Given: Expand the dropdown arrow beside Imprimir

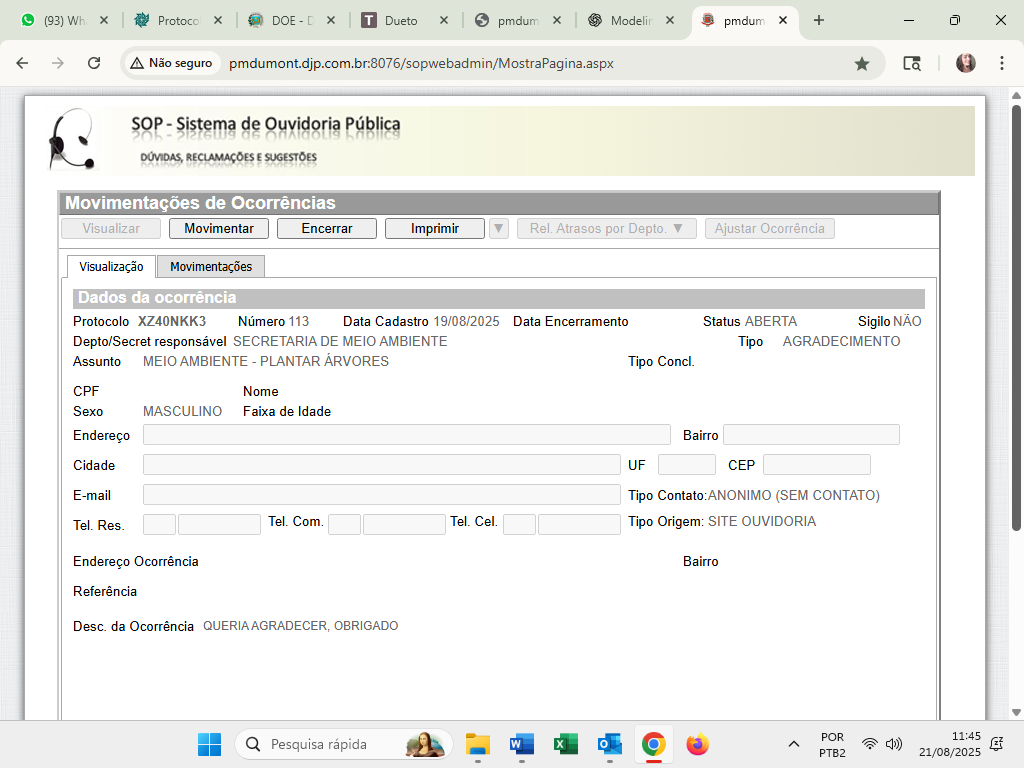Looking at the screenshot, I should point(499,228).
